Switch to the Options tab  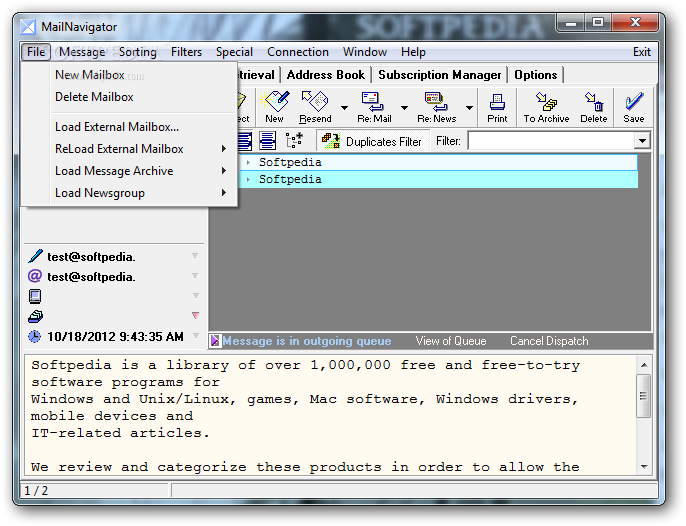pos(536,75)
